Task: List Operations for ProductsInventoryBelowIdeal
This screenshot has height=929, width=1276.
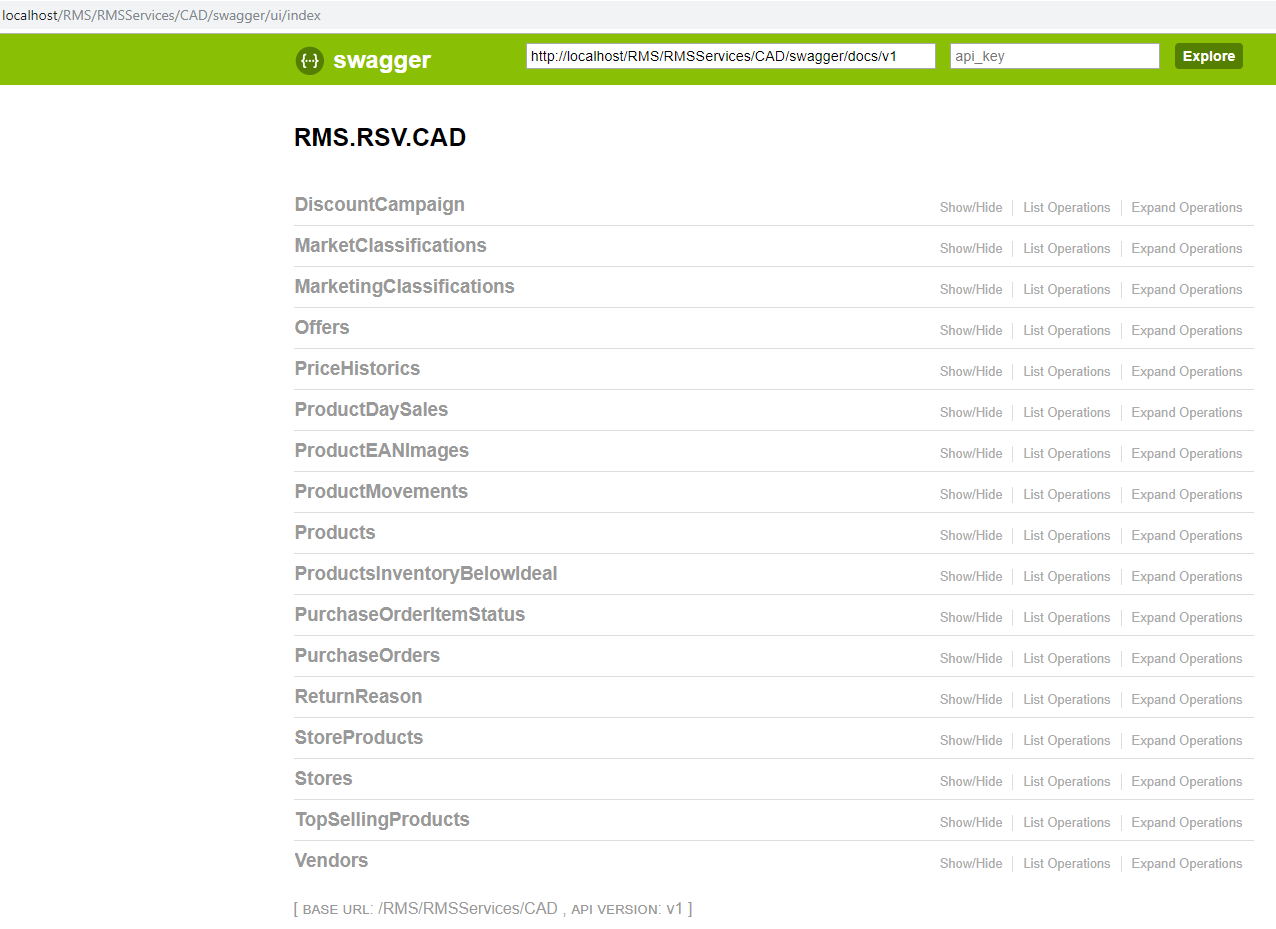Action: coord(1066,577)
